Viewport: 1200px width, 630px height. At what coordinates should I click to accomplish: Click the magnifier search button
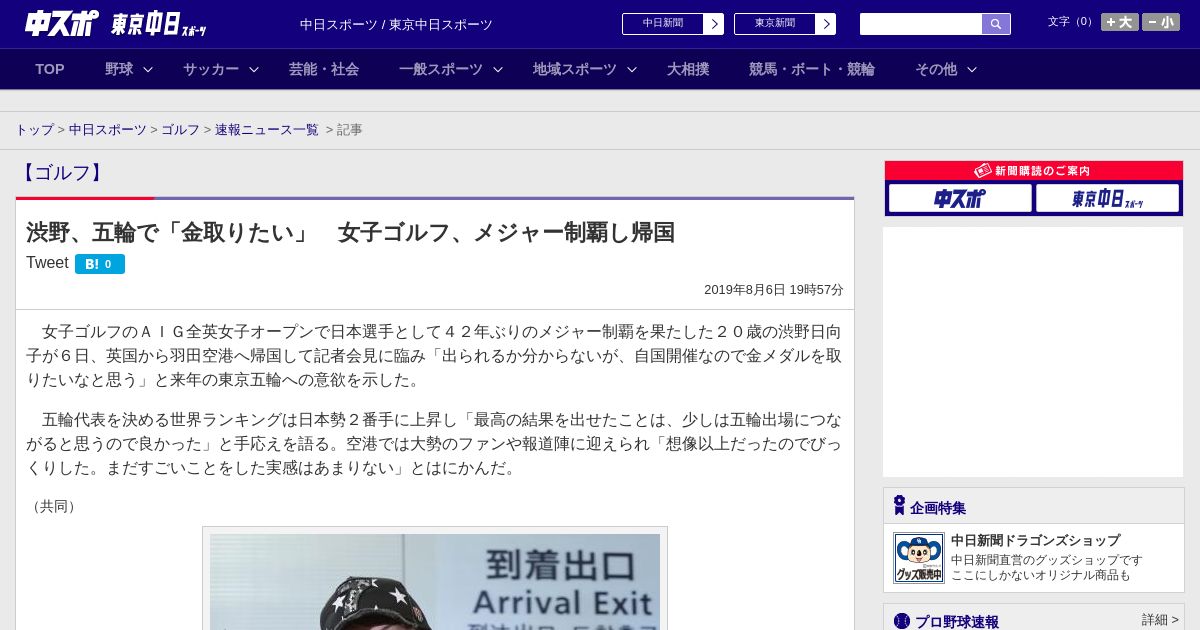point(996,24)
